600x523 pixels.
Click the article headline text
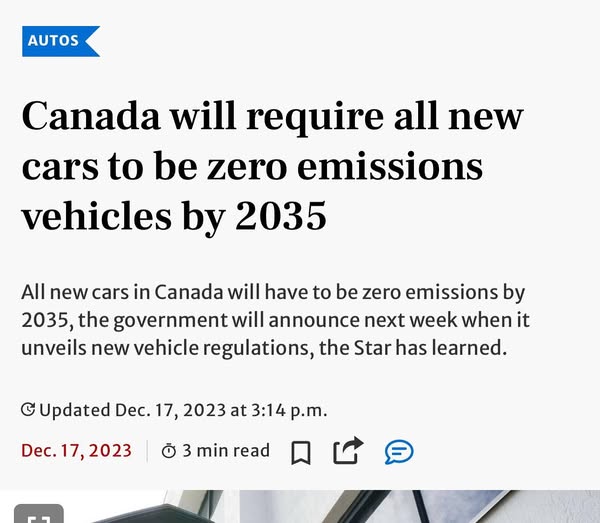272,166
